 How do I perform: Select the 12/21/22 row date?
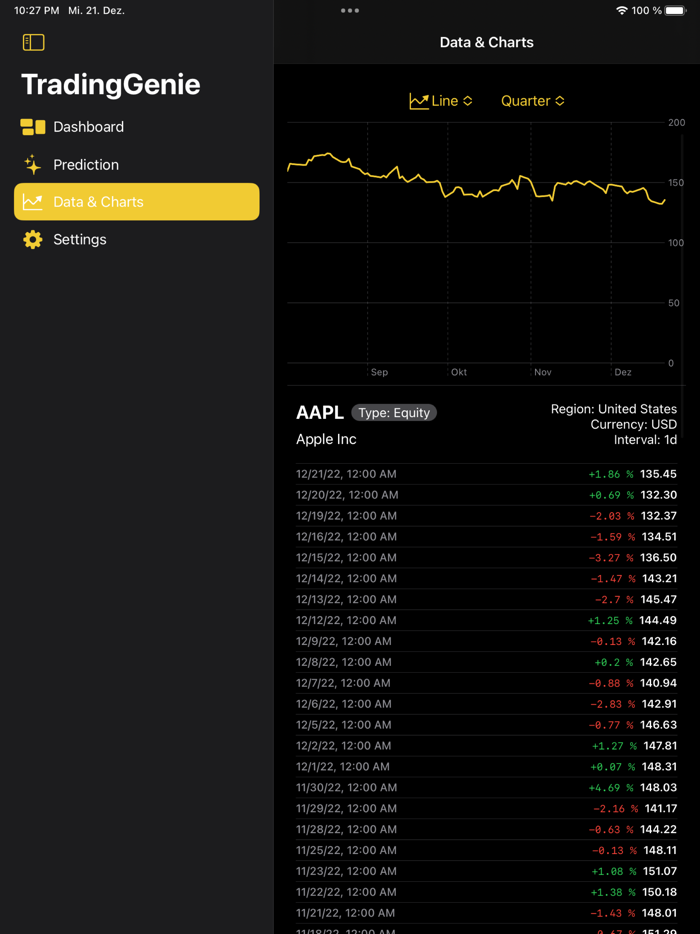(x=346, y=474)
